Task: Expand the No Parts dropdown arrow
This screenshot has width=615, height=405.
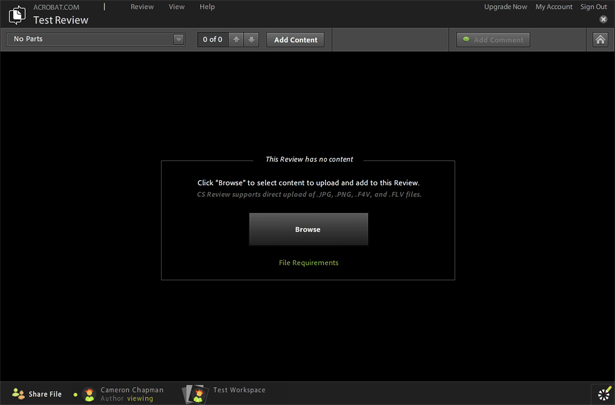Action: (x=178, y=39)
